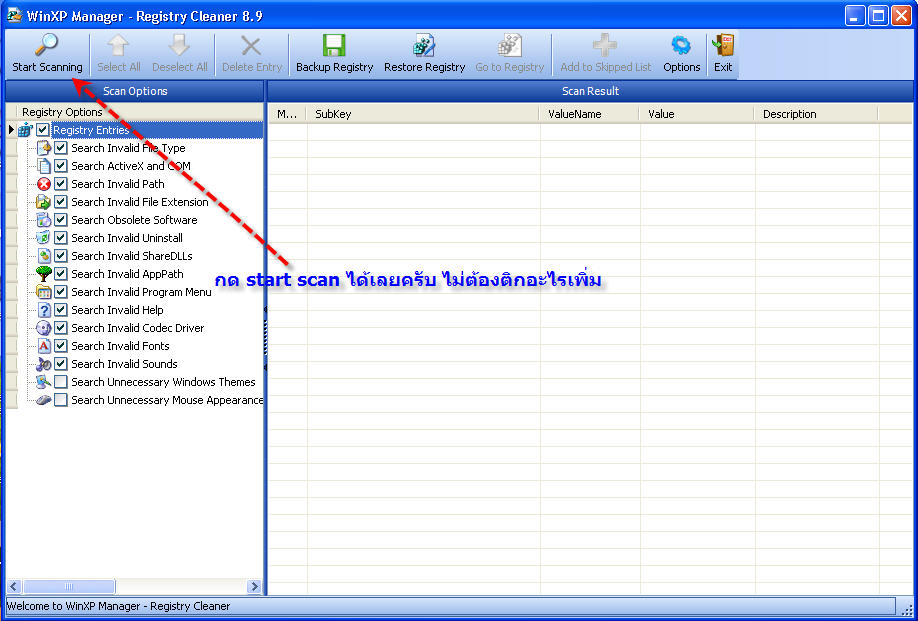The width and height of the screenshot is (918, 621).
Task: Click the Search Invalid Sounds icon
Action: click(44, 364)
